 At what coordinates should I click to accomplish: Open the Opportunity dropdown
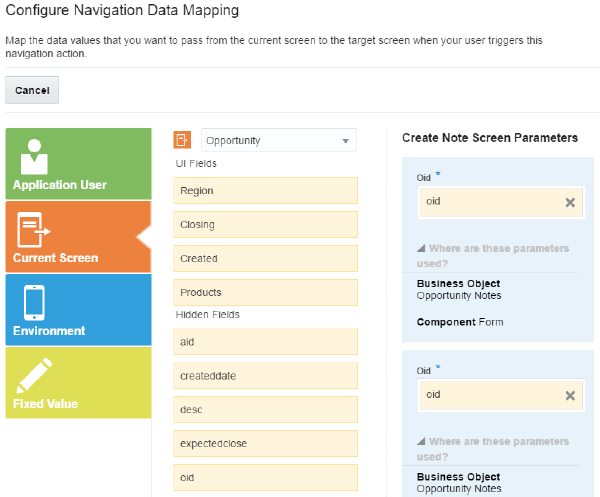pos(346,141)
